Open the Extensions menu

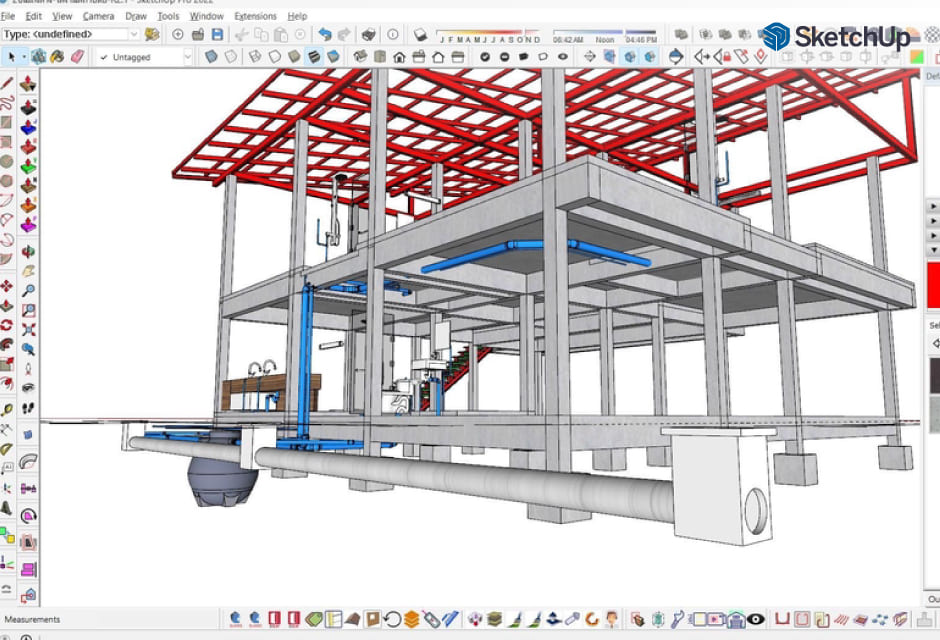coord(255,16)
